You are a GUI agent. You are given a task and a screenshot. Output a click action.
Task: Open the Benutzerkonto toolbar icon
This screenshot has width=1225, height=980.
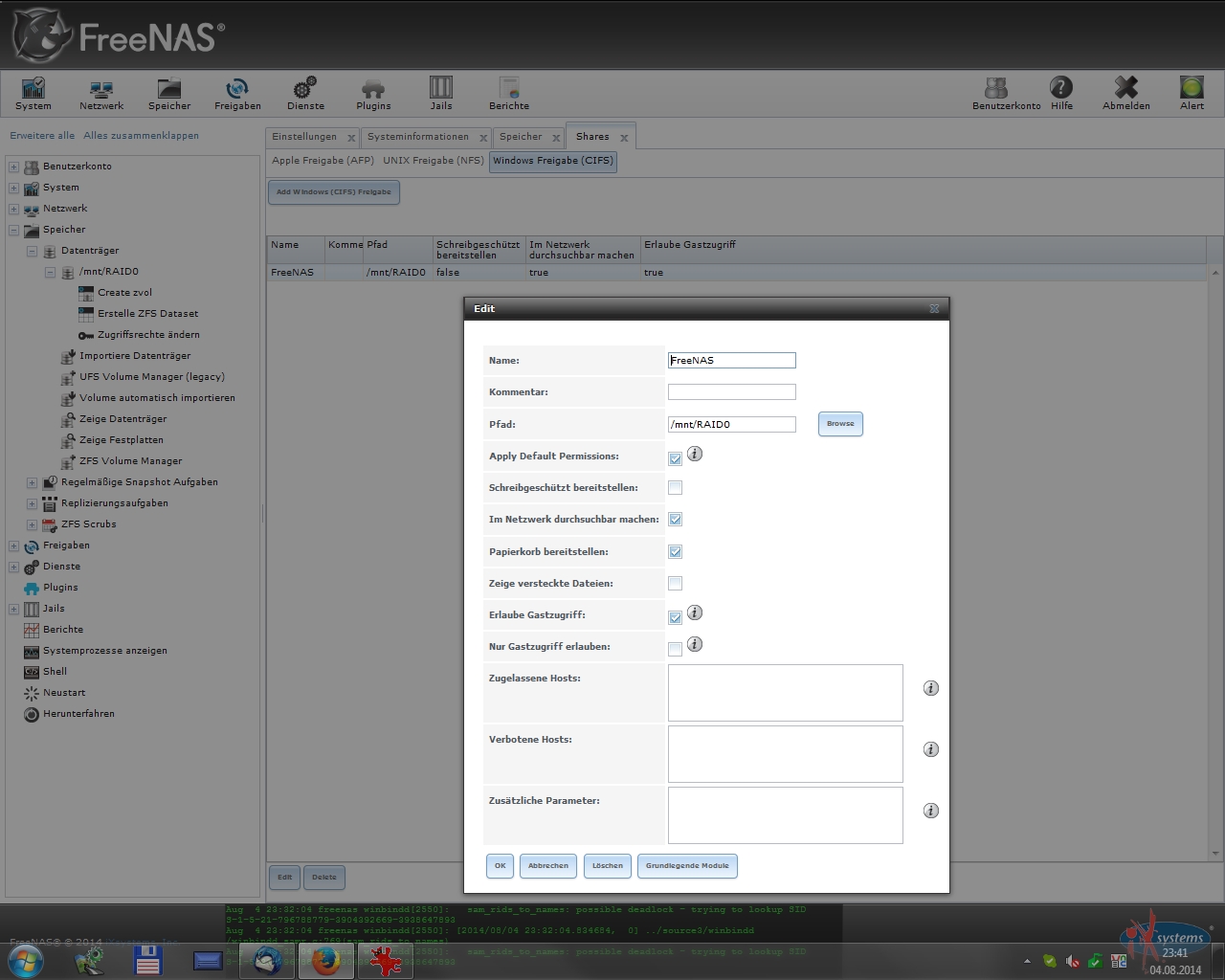1006,94
